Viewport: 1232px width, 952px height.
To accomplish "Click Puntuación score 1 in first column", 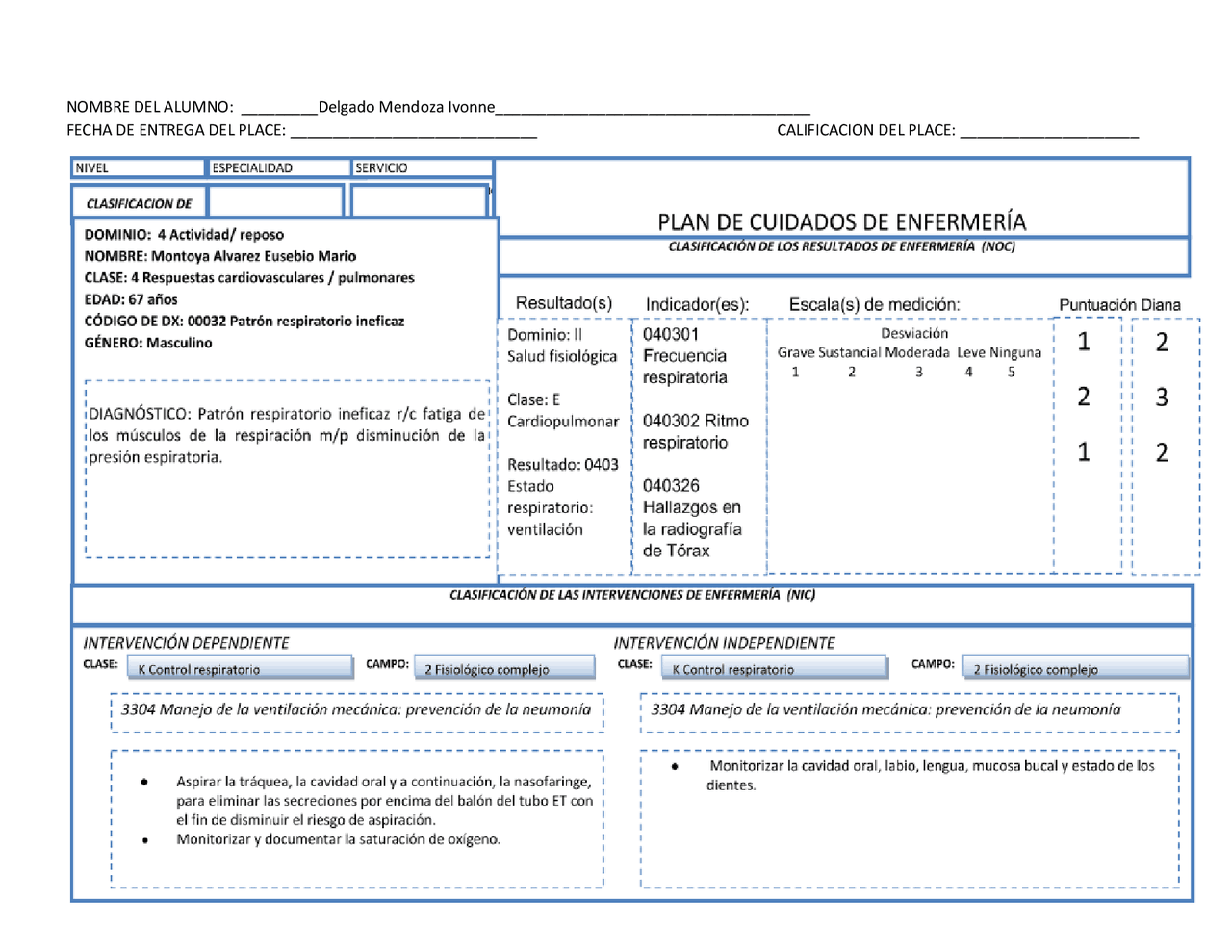I will pos(1084,341).
